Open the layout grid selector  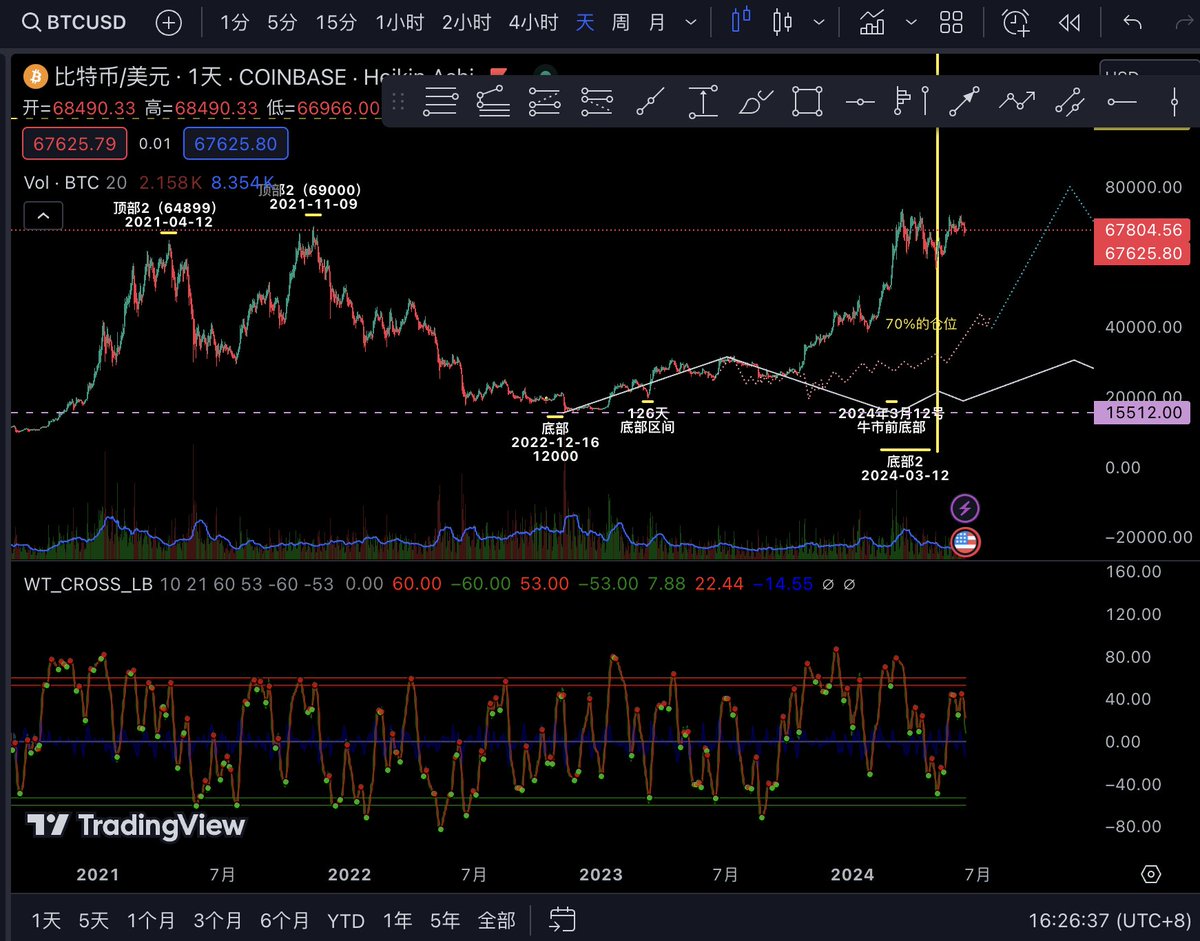[952, 22]
